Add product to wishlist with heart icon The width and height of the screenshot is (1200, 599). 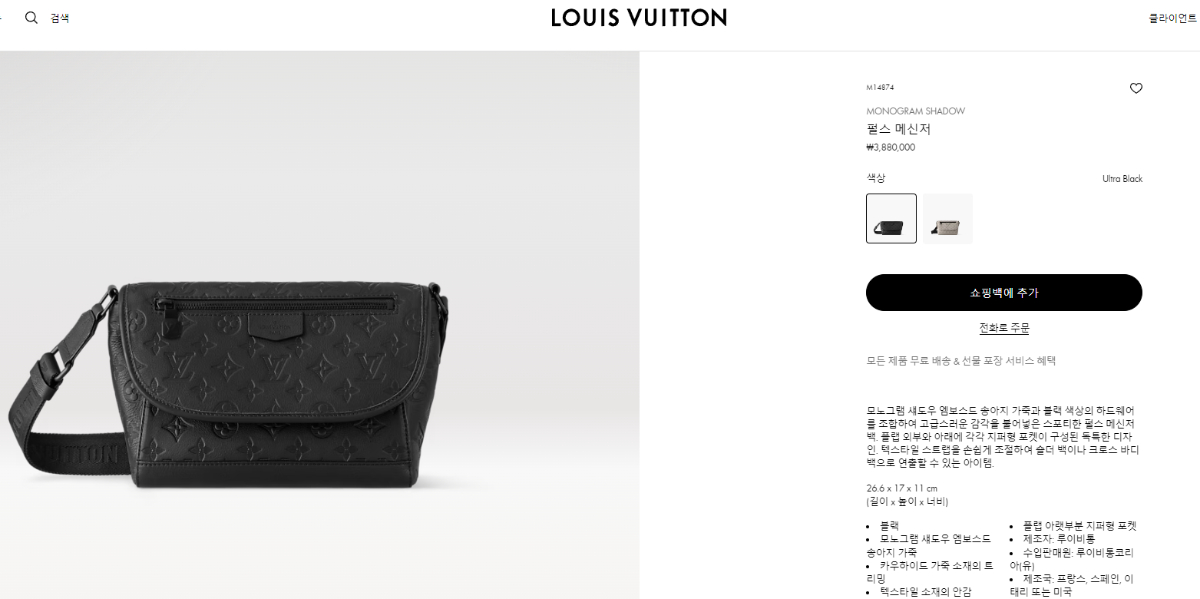click(1136, 88)
